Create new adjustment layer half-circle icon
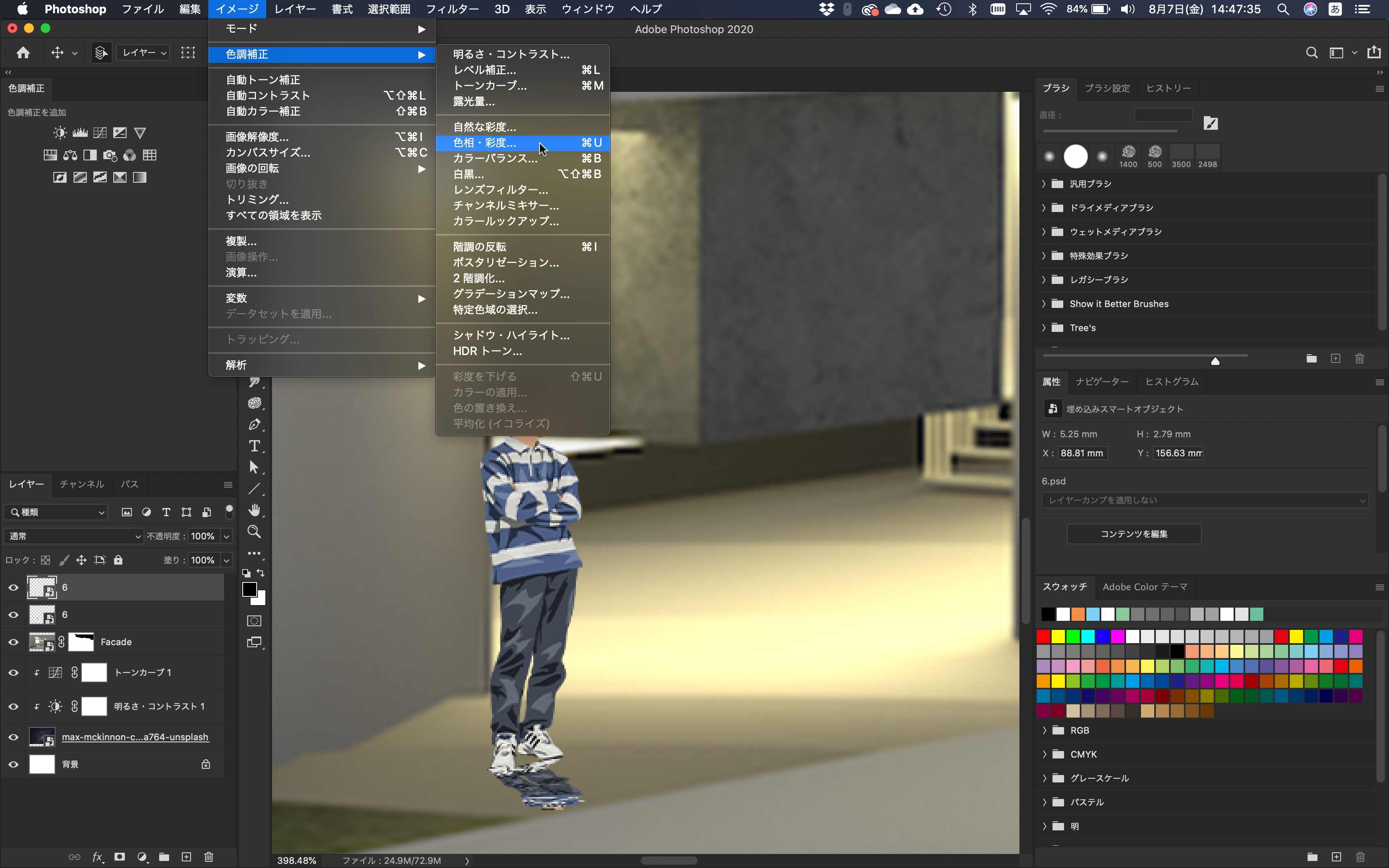The width and height of the screenshot is (1389, 868). (142, 857)
